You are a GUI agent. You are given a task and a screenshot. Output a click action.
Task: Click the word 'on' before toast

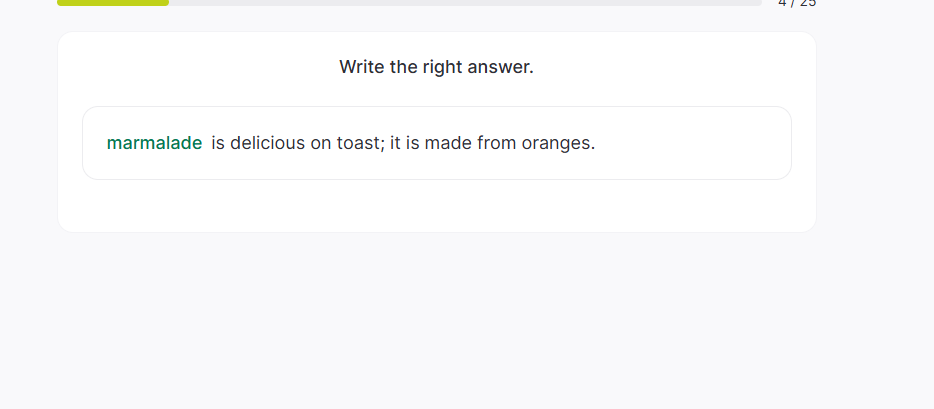coord(320,143)
